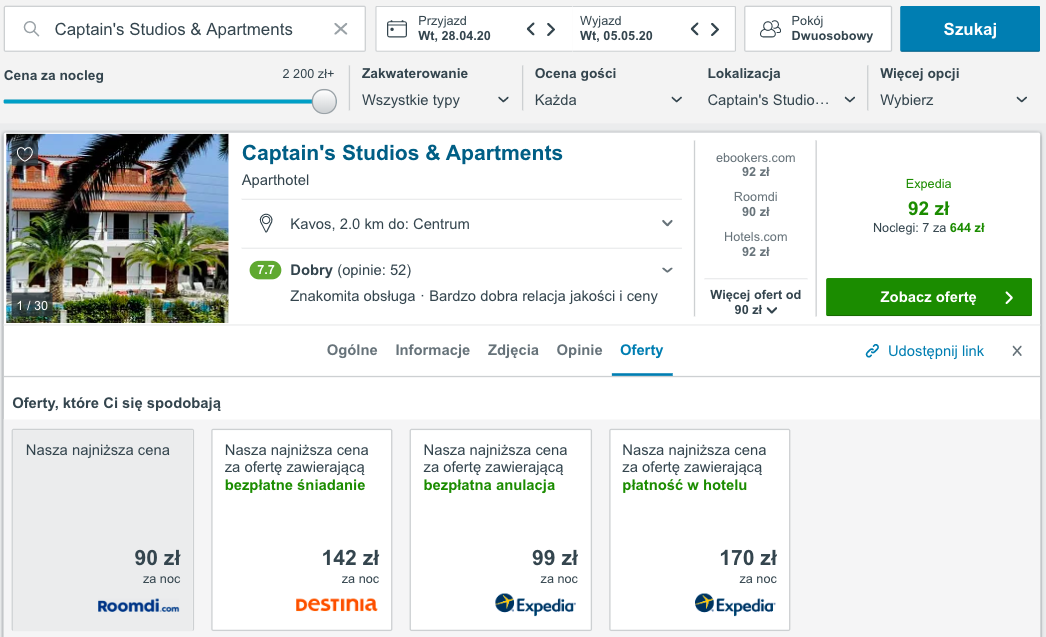
Task: Open the hotel photo thumbnail
Action: tap(117, 228)
